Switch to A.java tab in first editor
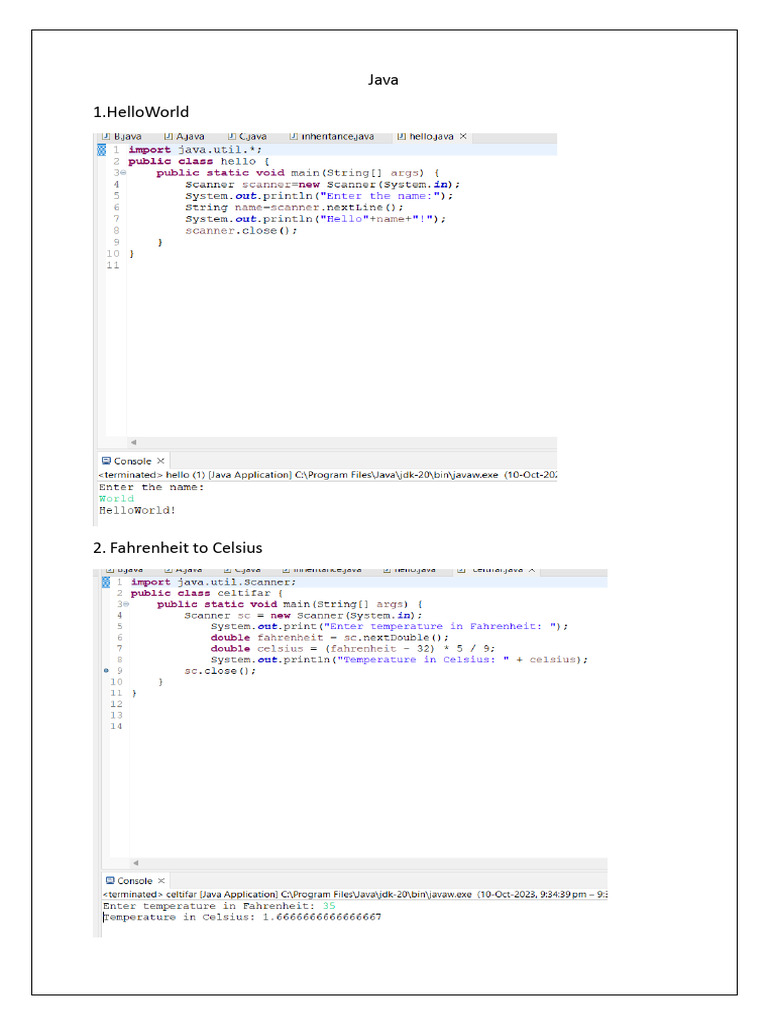 189,136
